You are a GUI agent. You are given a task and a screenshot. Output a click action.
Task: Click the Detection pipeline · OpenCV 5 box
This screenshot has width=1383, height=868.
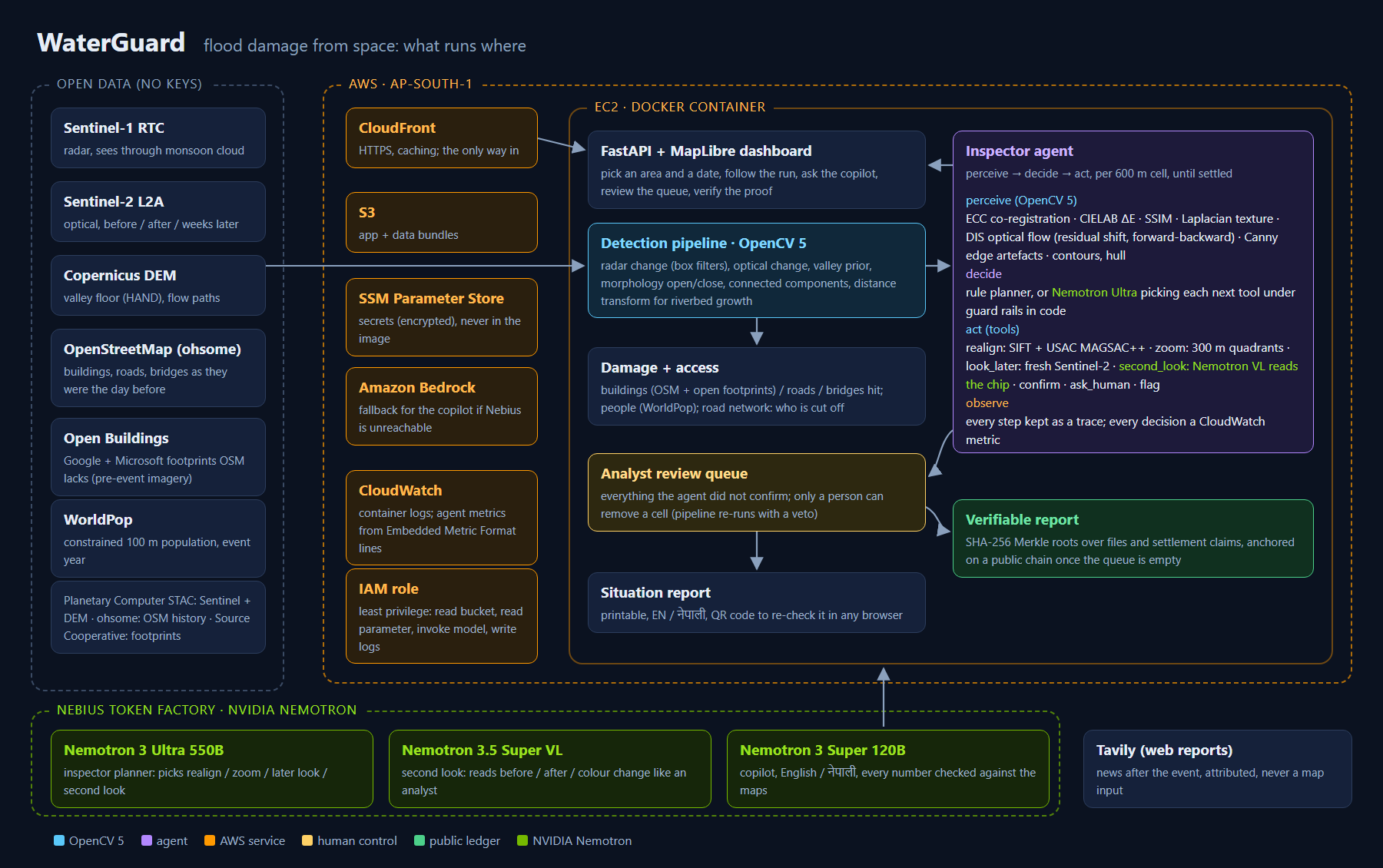[757, 270]
